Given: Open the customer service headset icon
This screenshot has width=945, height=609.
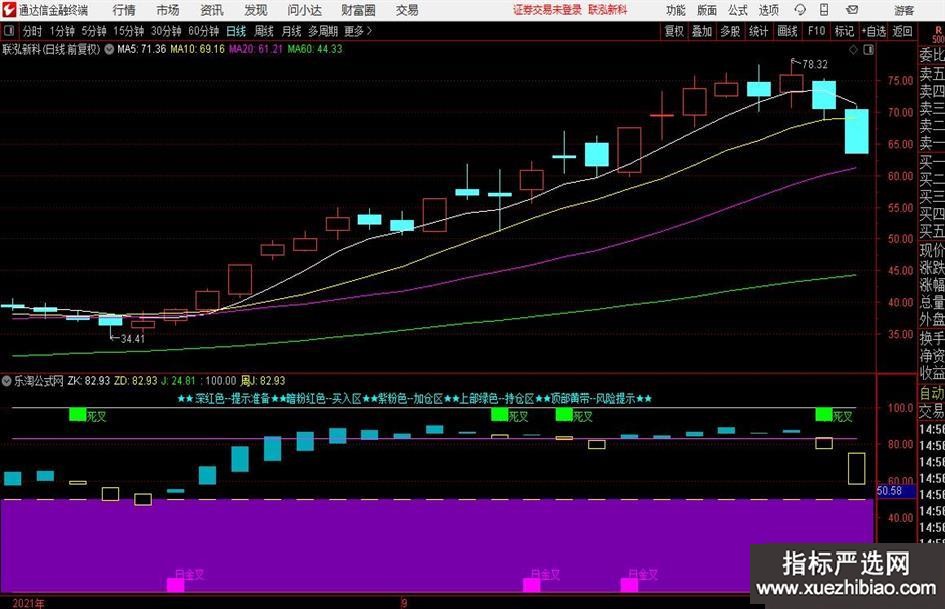Looking at the screenshot, I should 800,10.
